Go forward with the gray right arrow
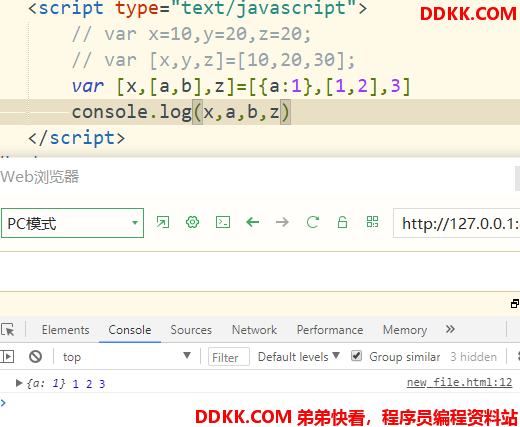This screenshot has height=427, width=520. tap(282, 222)
